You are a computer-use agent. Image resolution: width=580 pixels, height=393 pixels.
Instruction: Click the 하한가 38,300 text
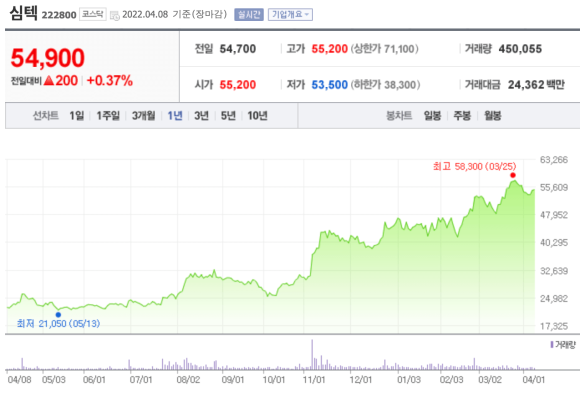tap(385, 85)
